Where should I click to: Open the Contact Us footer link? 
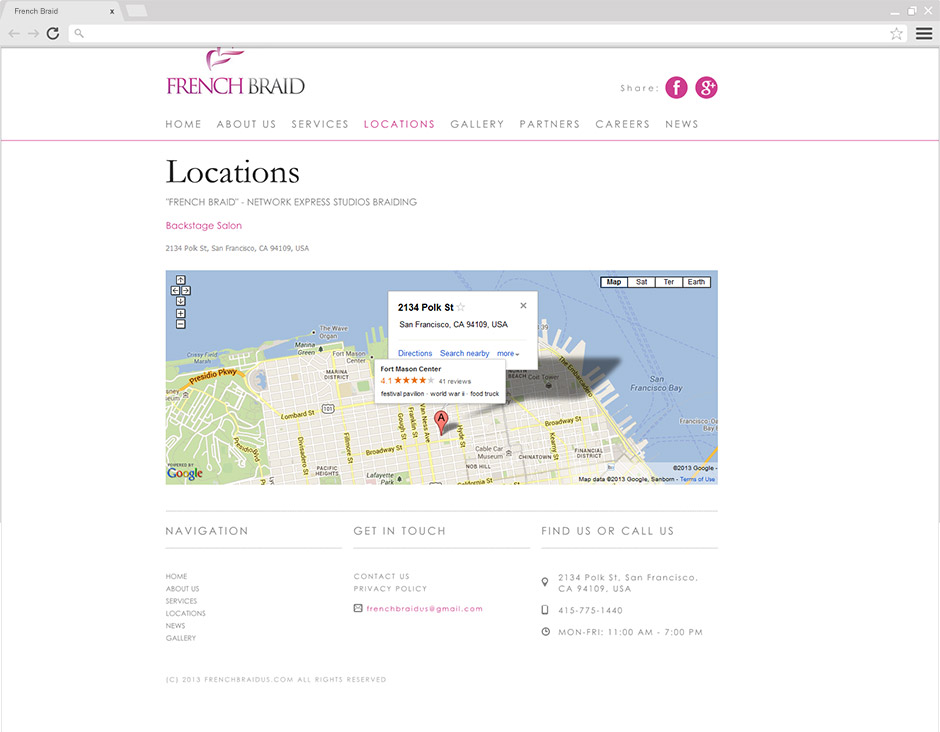tap(381, 576)
